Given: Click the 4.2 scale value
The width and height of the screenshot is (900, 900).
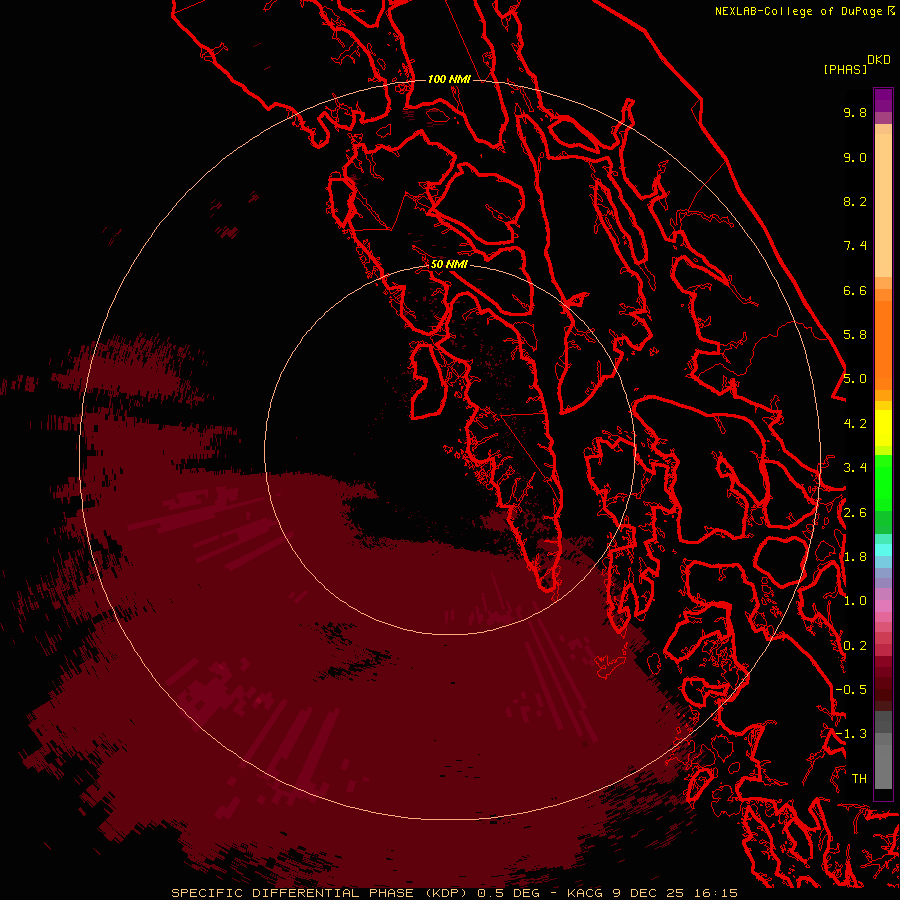Looking at the screenshot, I should [855, 424].
